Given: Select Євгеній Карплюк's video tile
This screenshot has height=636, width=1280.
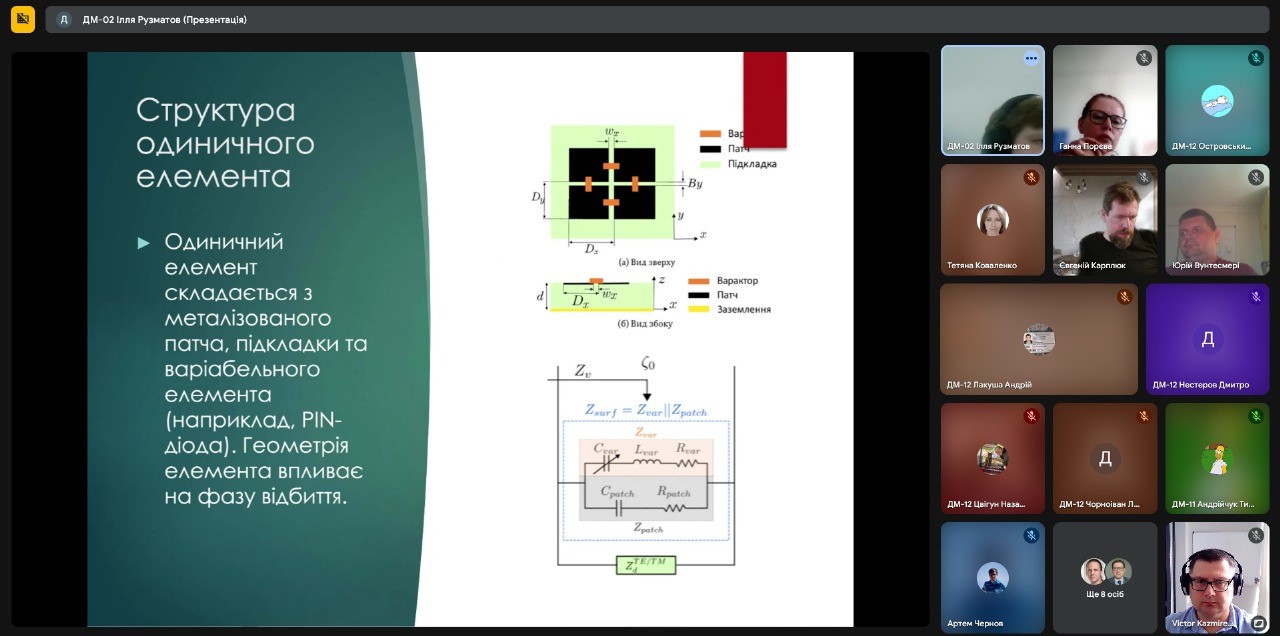Looking at the screenshot, I should (1105, 220).
